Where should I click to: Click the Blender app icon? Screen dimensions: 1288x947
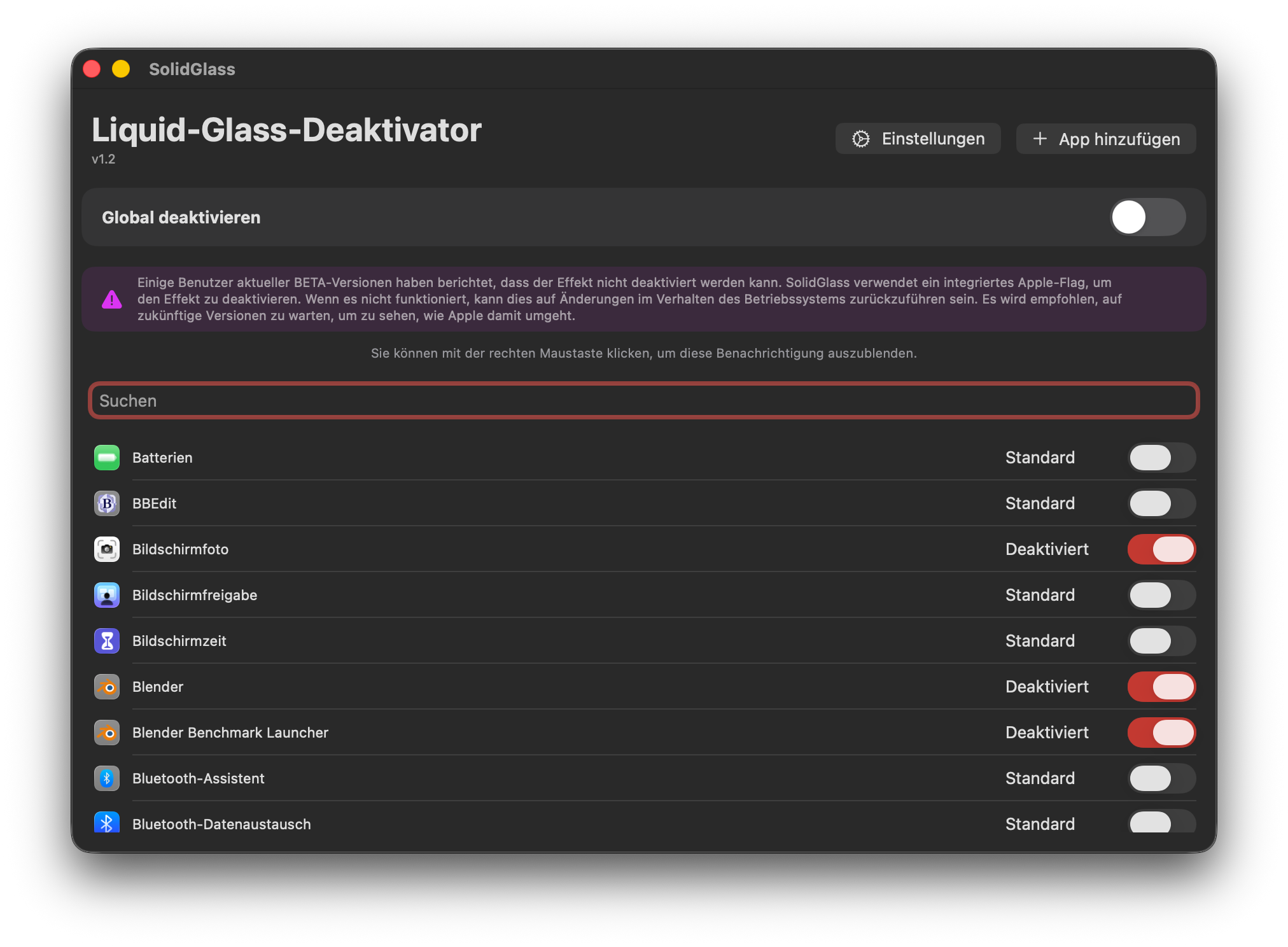coord(107,687)
